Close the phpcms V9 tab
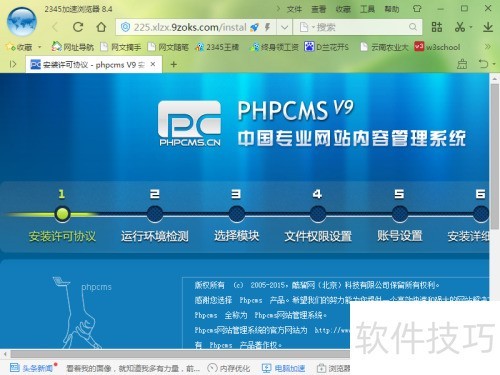The width and height of the screenshot is (500, 375). pyautogui.click(x=153, y=64)
